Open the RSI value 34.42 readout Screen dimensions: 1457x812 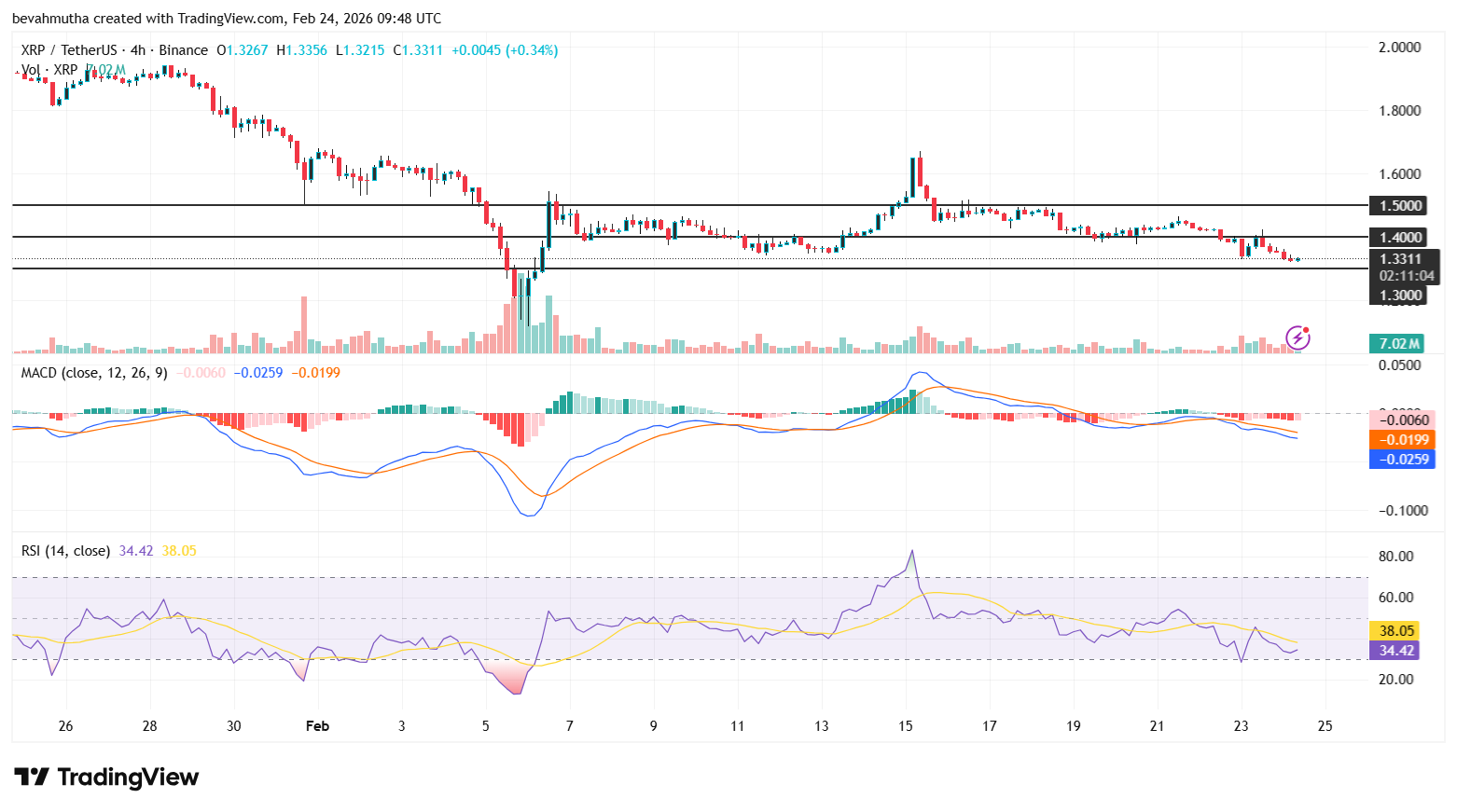coord(135,550)
